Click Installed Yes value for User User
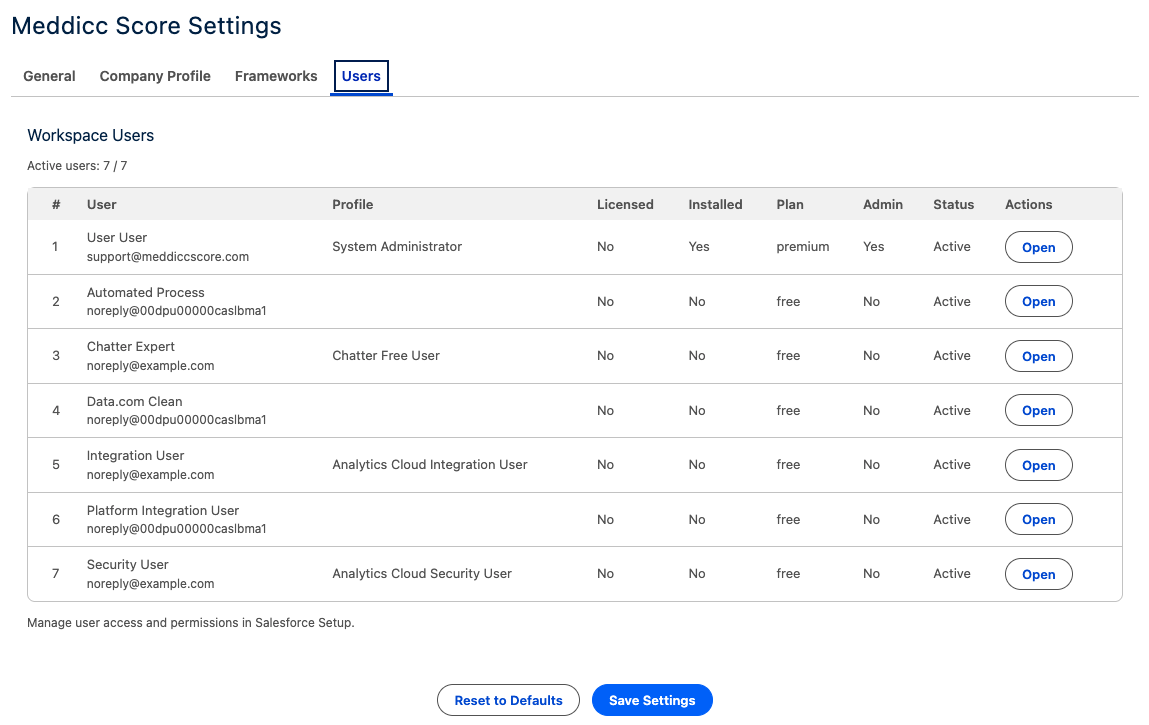This screenshot has width=1149, height=725. pos(698,246)
